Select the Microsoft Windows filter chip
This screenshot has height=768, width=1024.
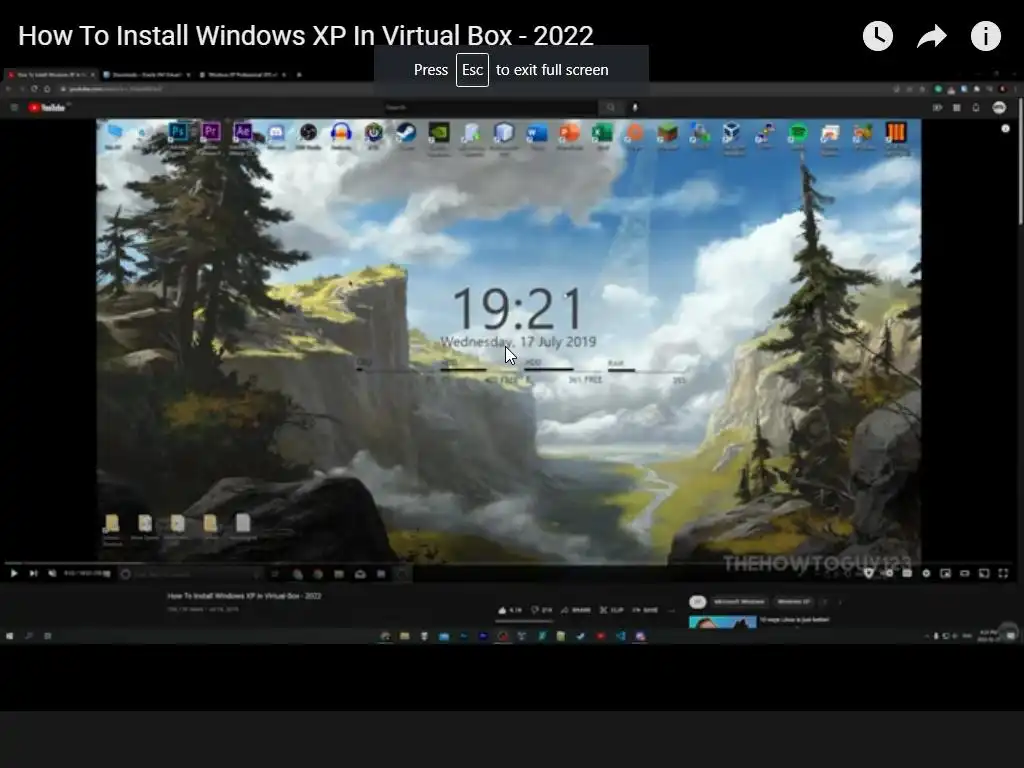coord(739,601)
